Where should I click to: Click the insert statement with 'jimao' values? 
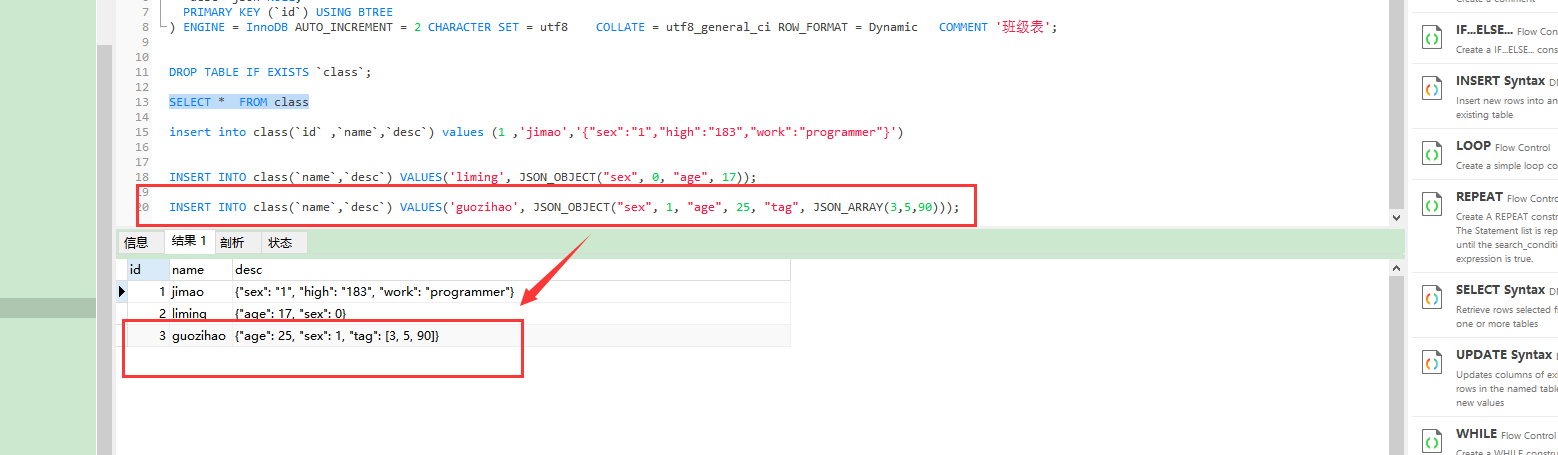pyautogui.click(x=536, y=132)
